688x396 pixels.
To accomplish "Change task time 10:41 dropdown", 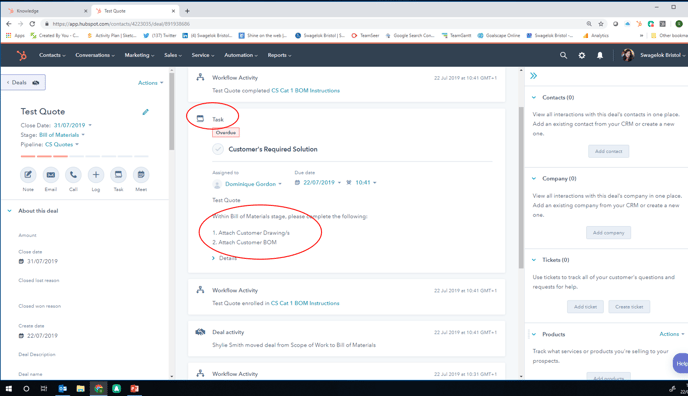I will [x=366, y=183].
